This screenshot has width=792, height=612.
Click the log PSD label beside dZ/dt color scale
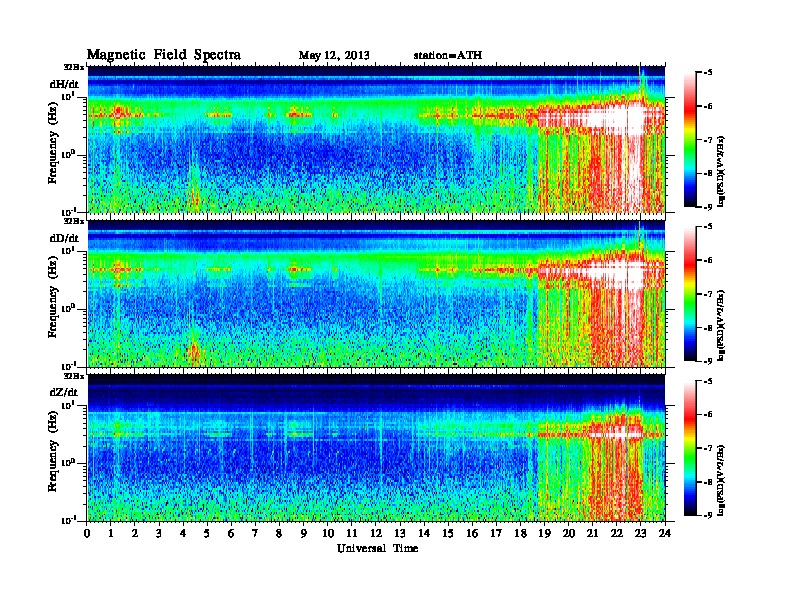722,480
